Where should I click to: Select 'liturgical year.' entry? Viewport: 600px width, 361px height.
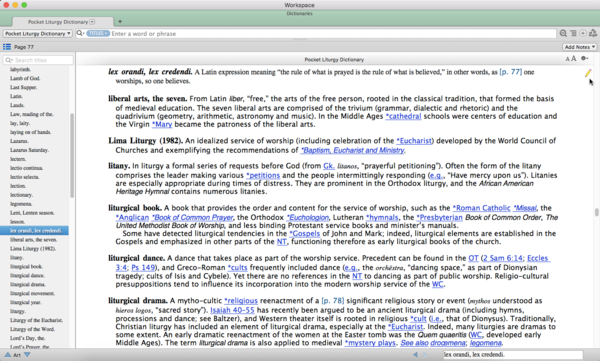click(25, 302)
